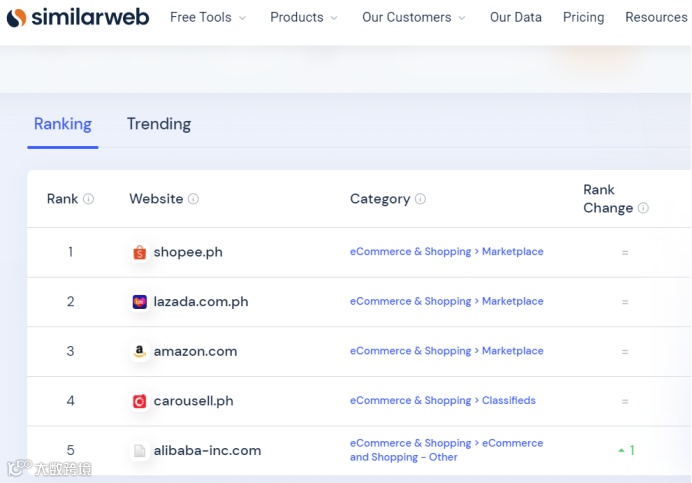Viewport: 692px width, 483px height.
Task: Click the Rank column info icon
Action: click(89, 199)
